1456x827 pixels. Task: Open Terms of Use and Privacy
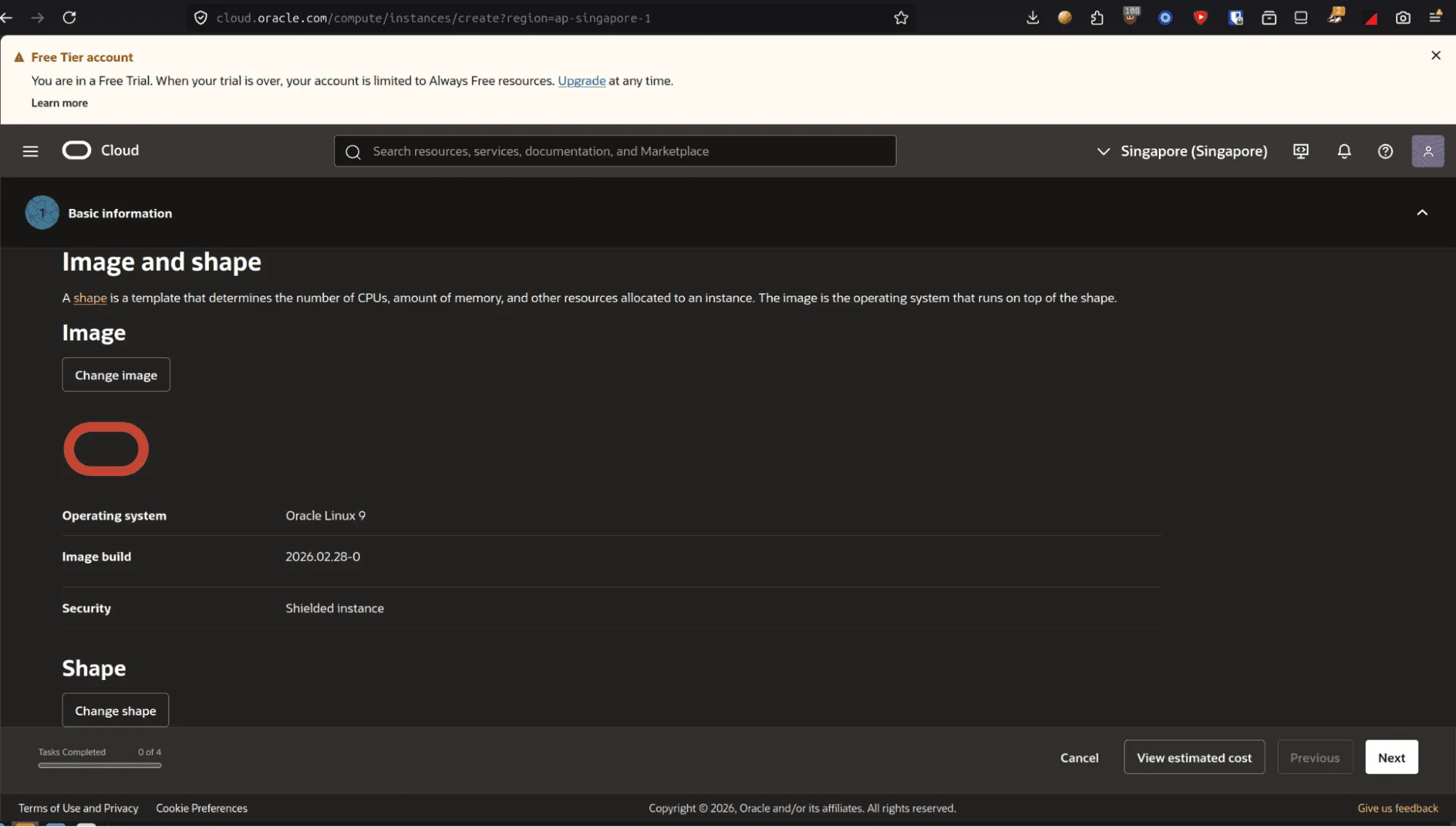78,808
